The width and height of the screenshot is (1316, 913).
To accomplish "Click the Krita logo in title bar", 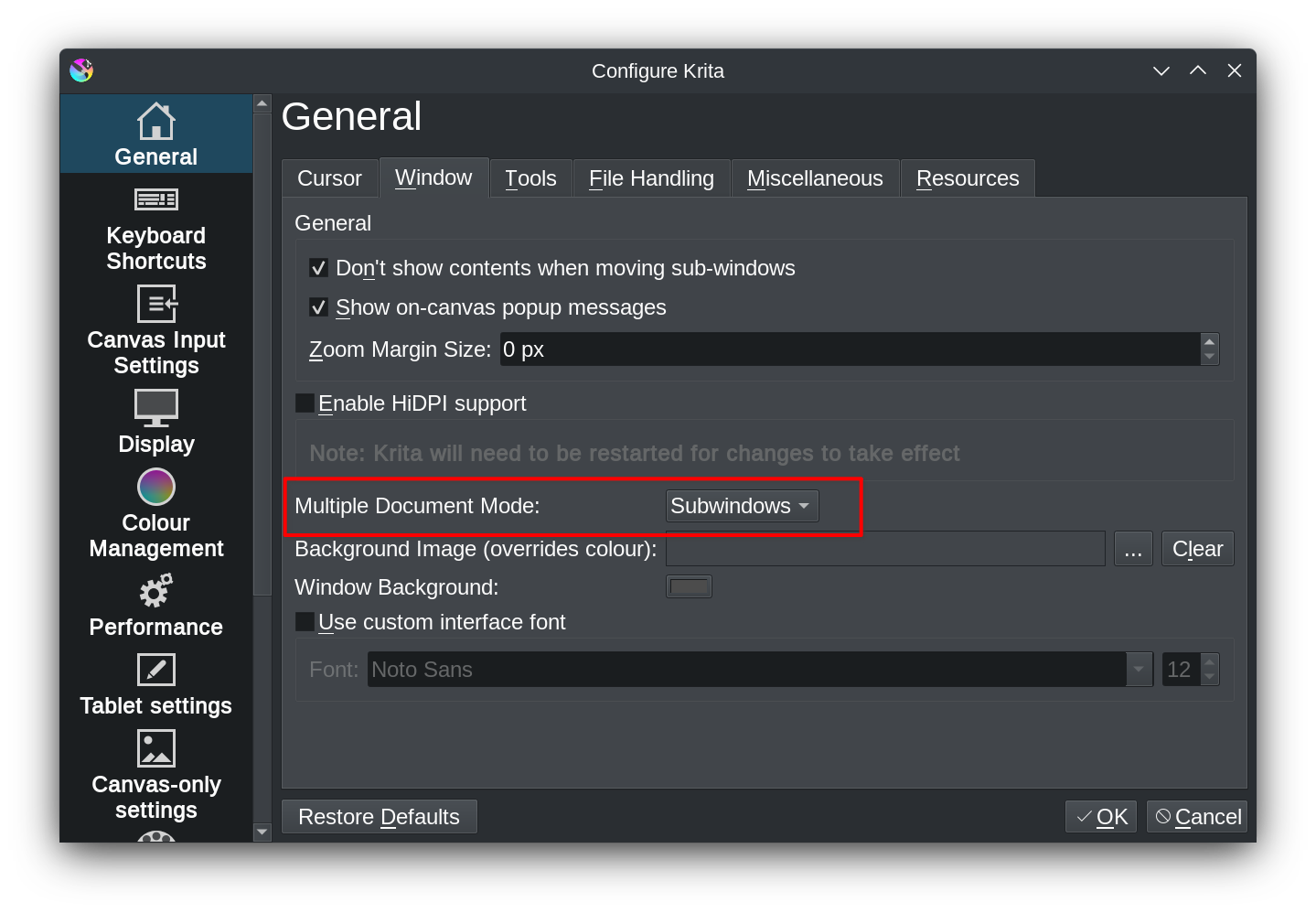I will 81,70.
